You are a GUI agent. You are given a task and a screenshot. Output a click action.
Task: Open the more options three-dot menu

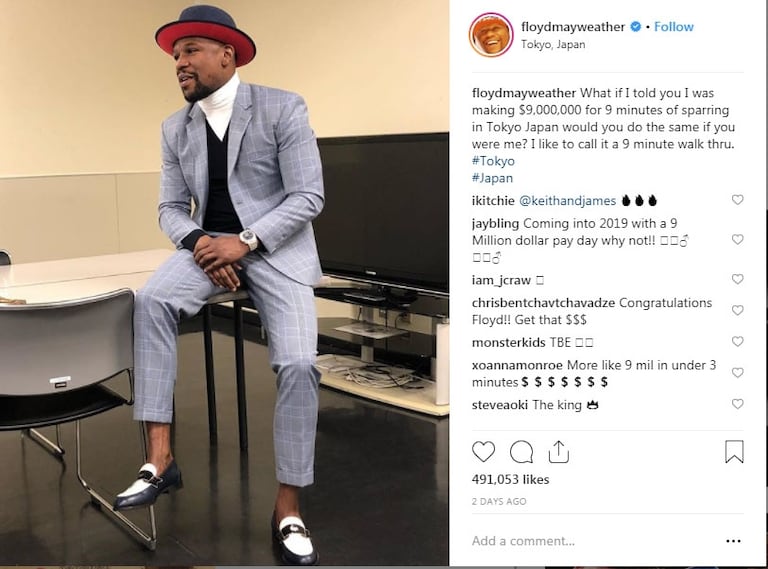(733, 541)
